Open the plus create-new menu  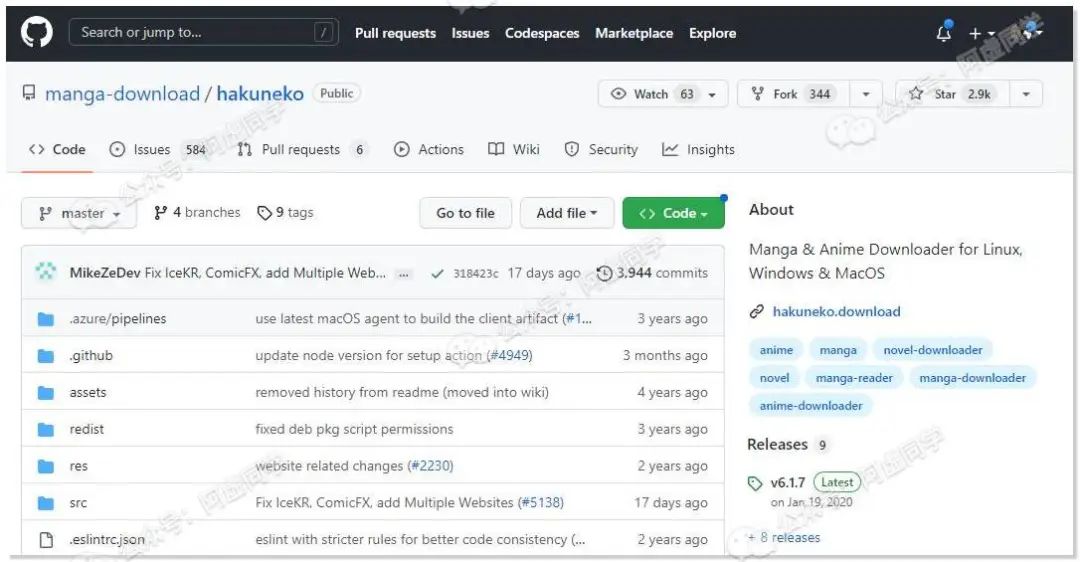982,33
